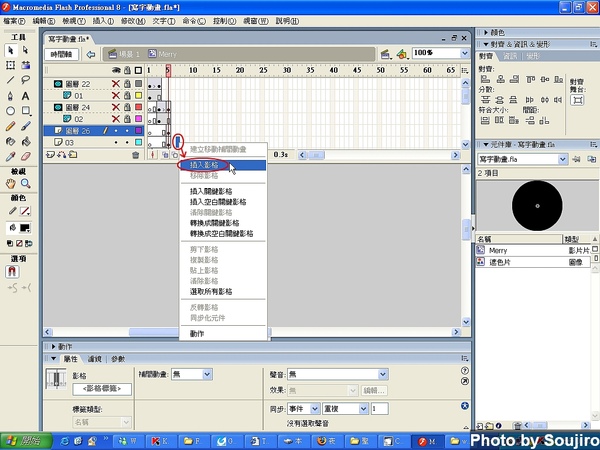Click the Insert Layer Folder icon
Viewport: 600px width, 450px height.
tap(73, 155)
